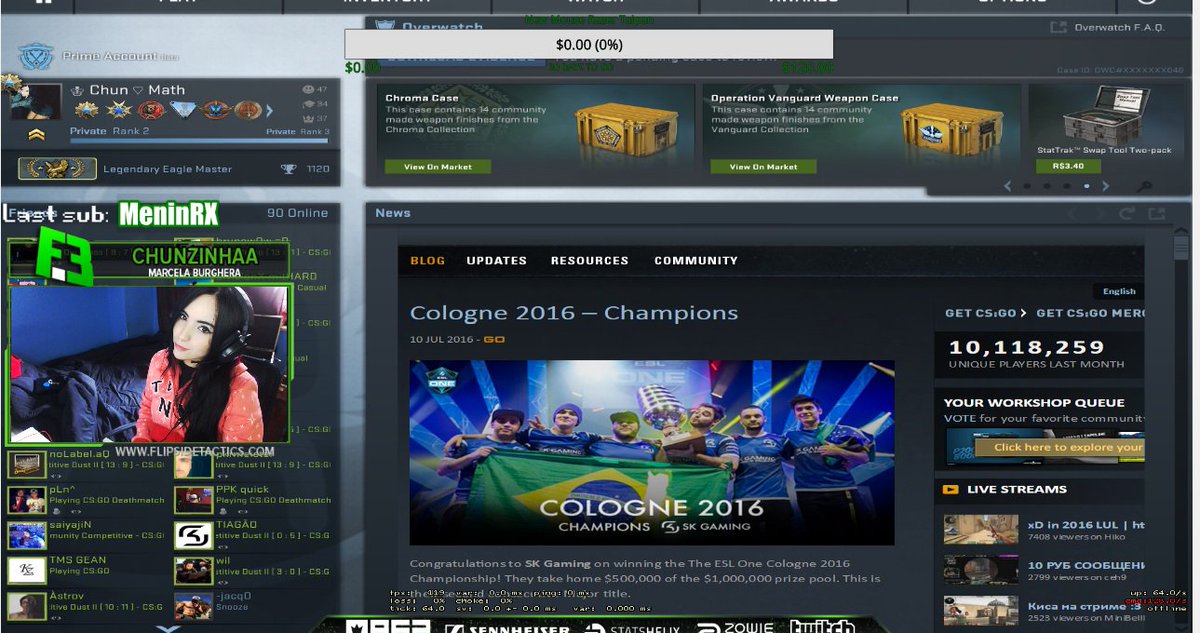The image size is (1200, 633).
Task: Click the teacher commendation icon showing 34
Action: point(307,104)
